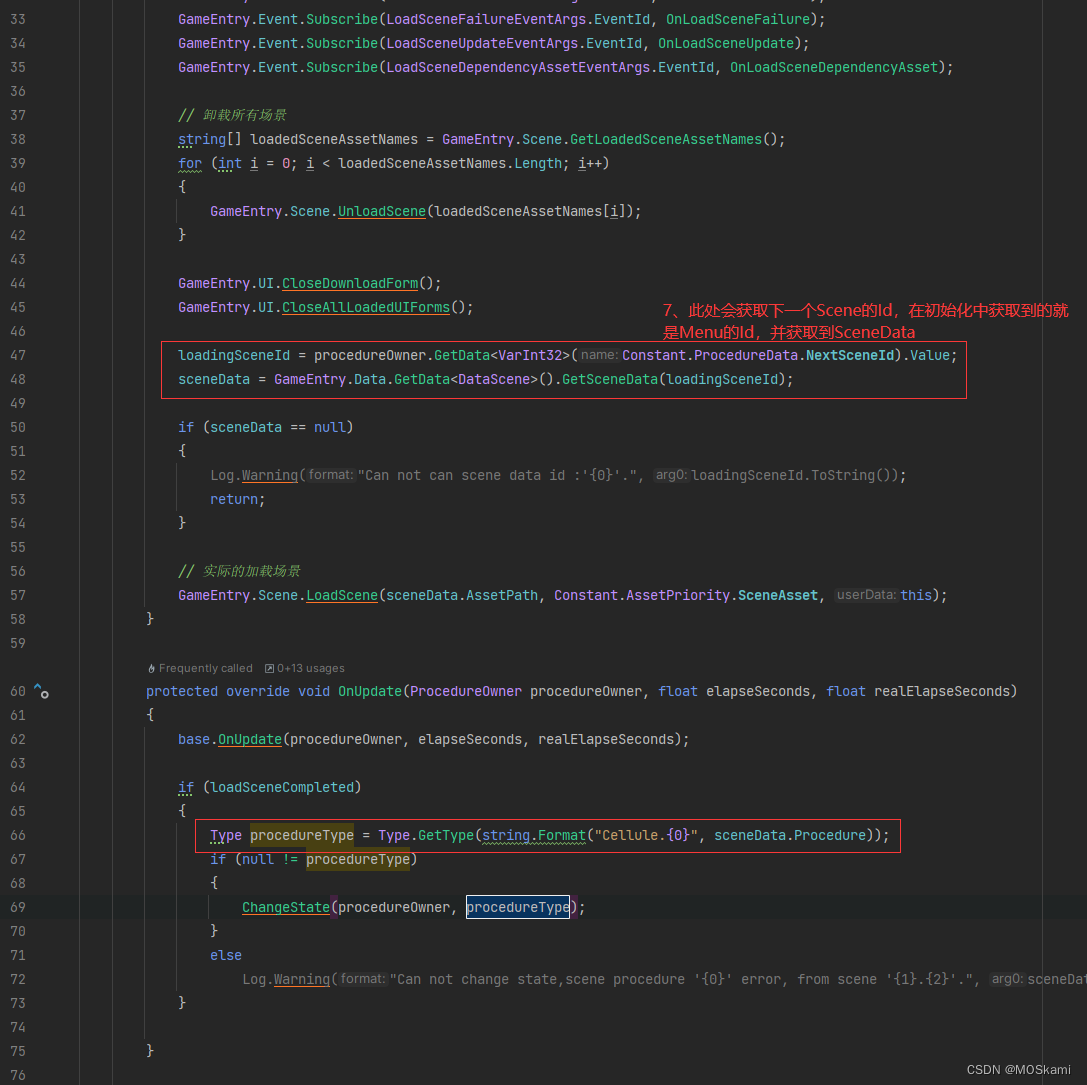Click the for keyword on line 39
This screenshot has height=1085, width=1087.
click(x=190, y=164)
